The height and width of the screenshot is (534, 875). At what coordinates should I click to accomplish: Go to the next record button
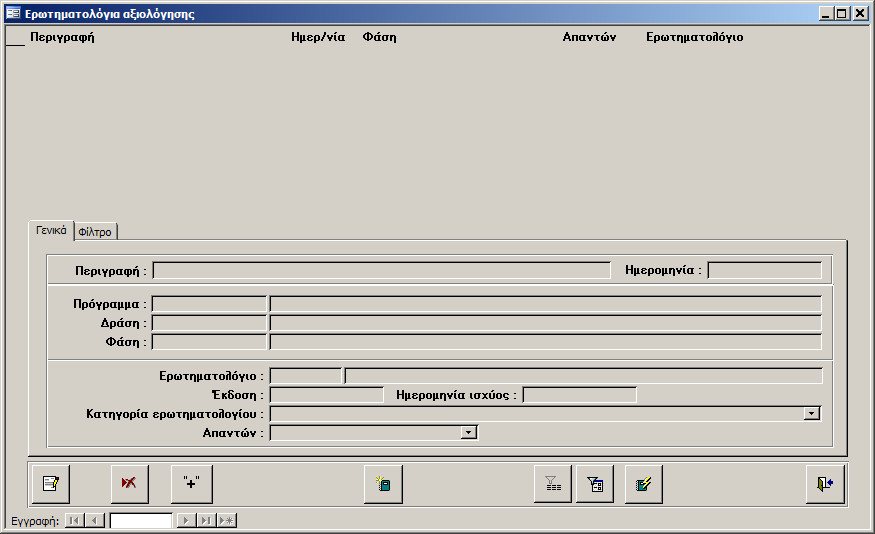186,521
